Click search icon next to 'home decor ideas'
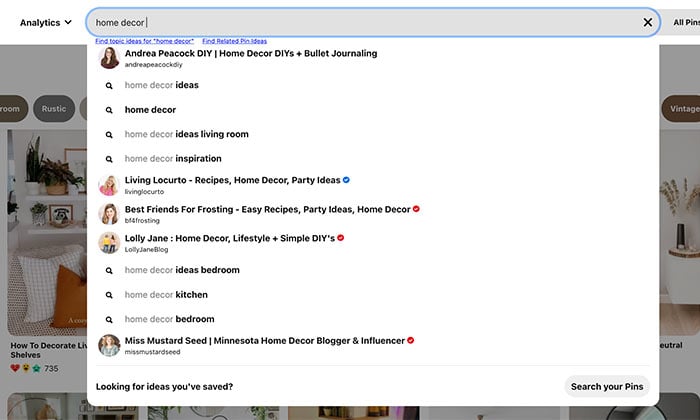Screen dimensions: 700x420 click(x=109, y=85)
